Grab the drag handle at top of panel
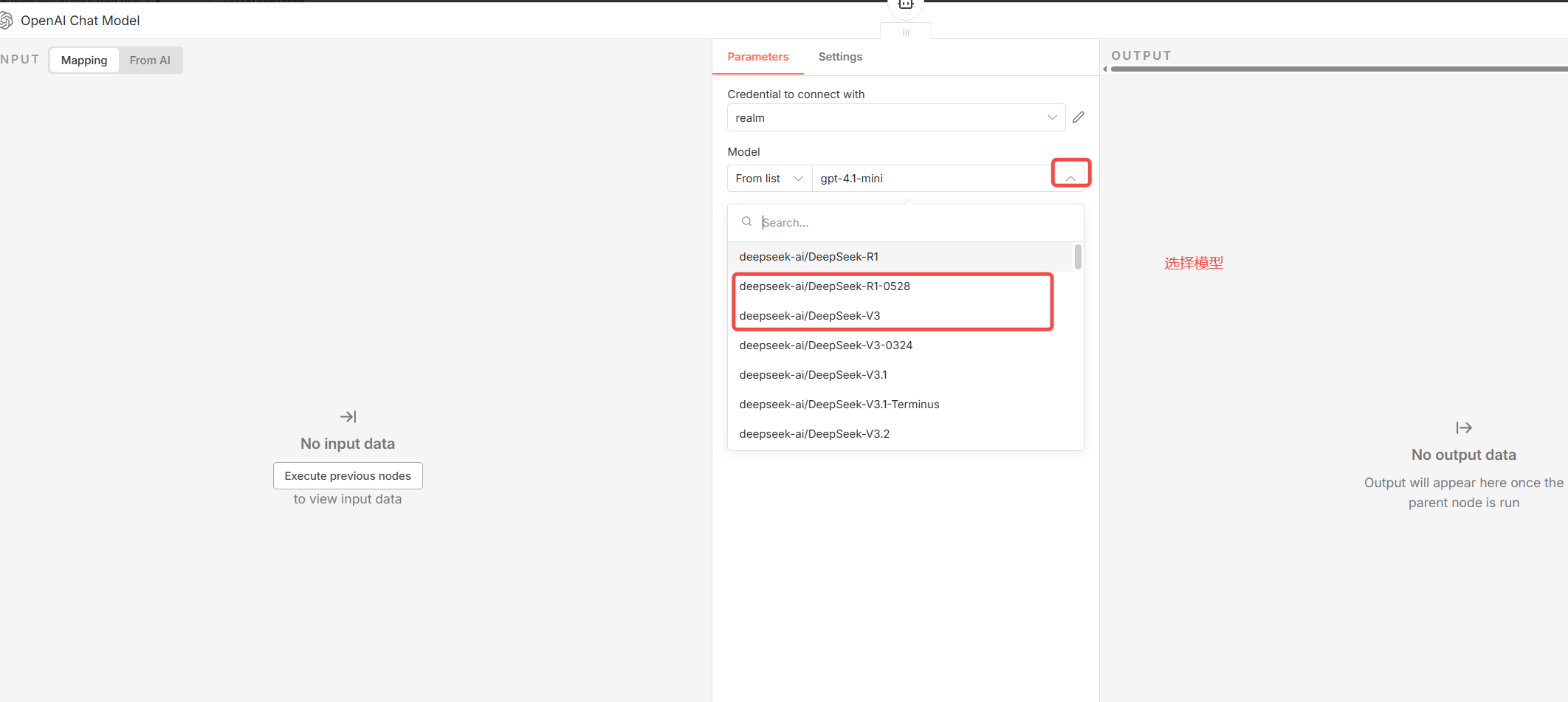1568x702 pixels. tap(906, 32)
